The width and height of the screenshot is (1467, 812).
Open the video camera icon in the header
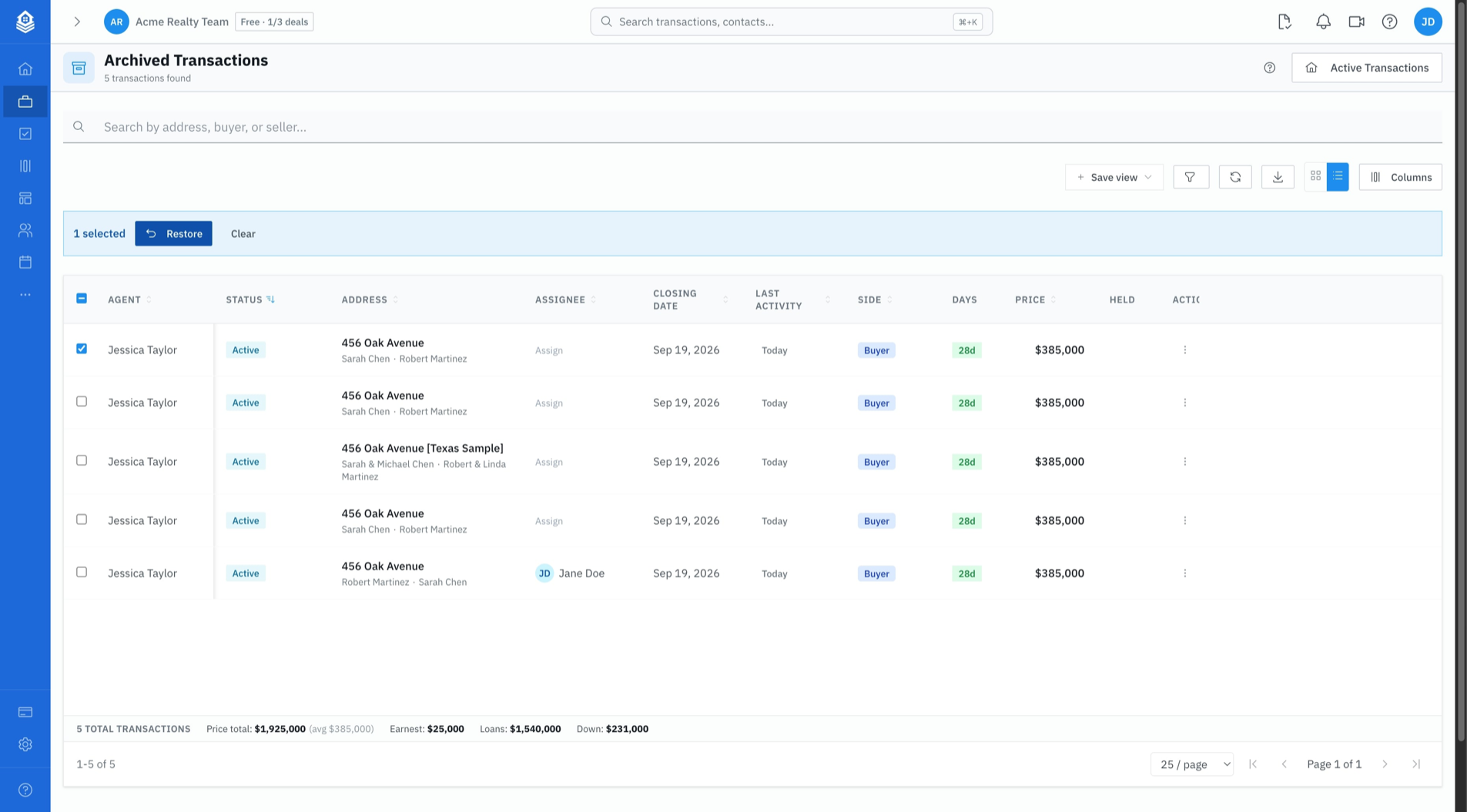coord(1356,22)
